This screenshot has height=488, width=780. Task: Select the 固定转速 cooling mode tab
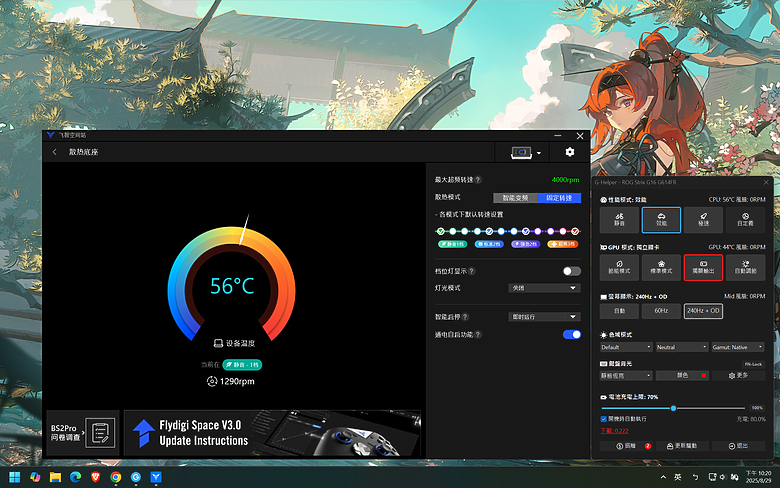click(x=559, y=197)
